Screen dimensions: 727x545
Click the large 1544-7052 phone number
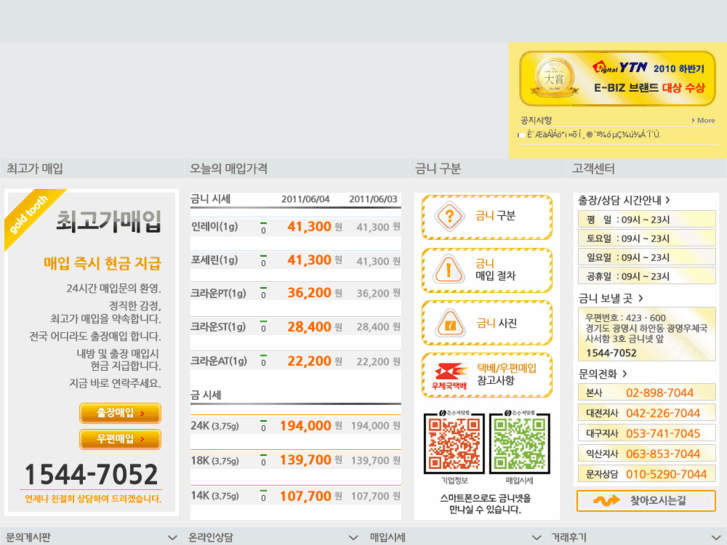[91, 474]
